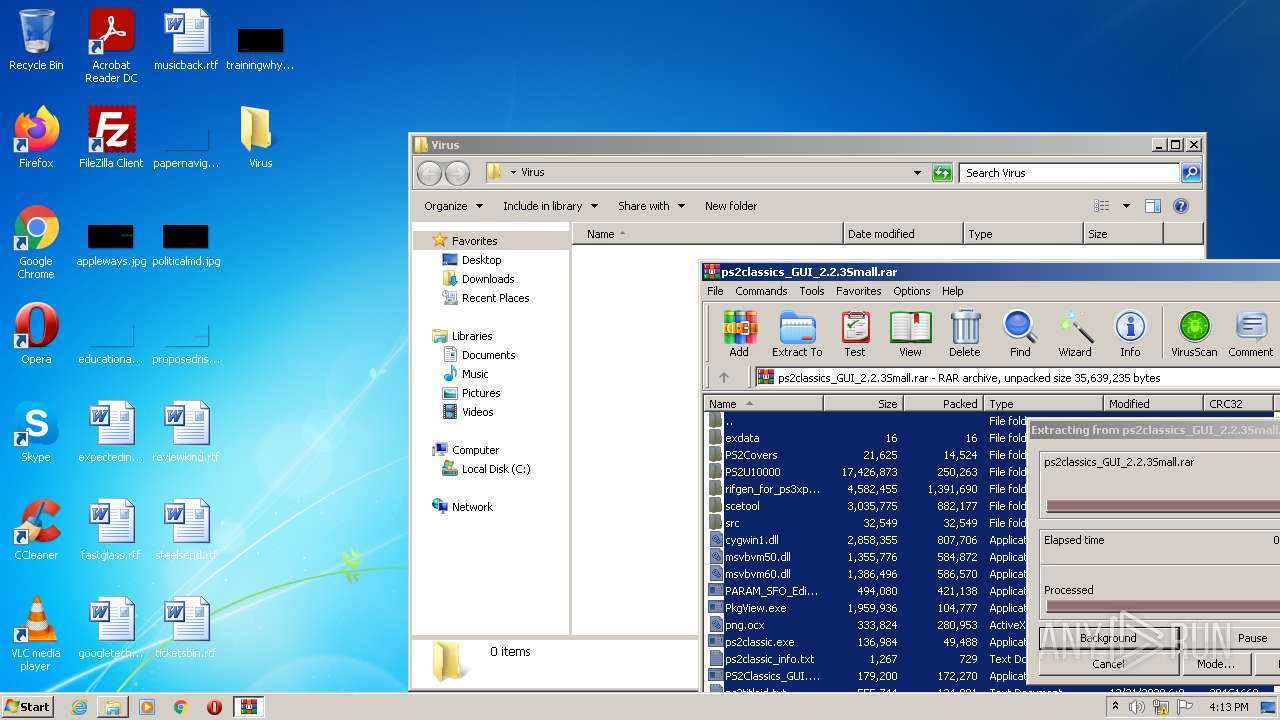Click the Search Virus input field

[x=1069, y=173]
